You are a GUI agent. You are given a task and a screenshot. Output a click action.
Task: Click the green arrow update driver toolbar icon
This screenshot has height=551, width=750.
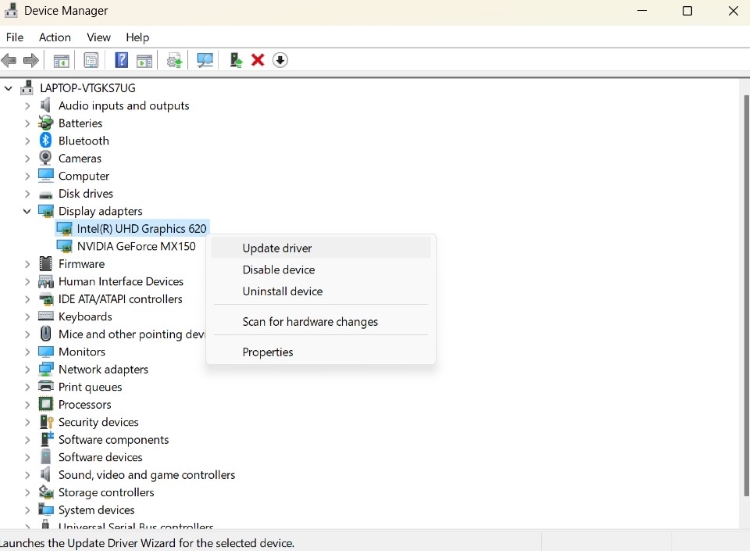pos(235,60)
